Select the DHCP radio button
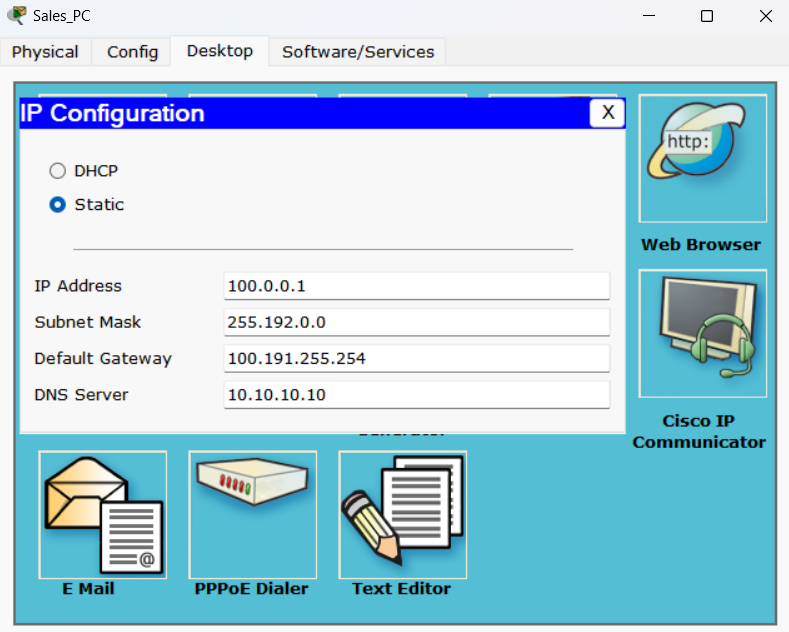 57,171
